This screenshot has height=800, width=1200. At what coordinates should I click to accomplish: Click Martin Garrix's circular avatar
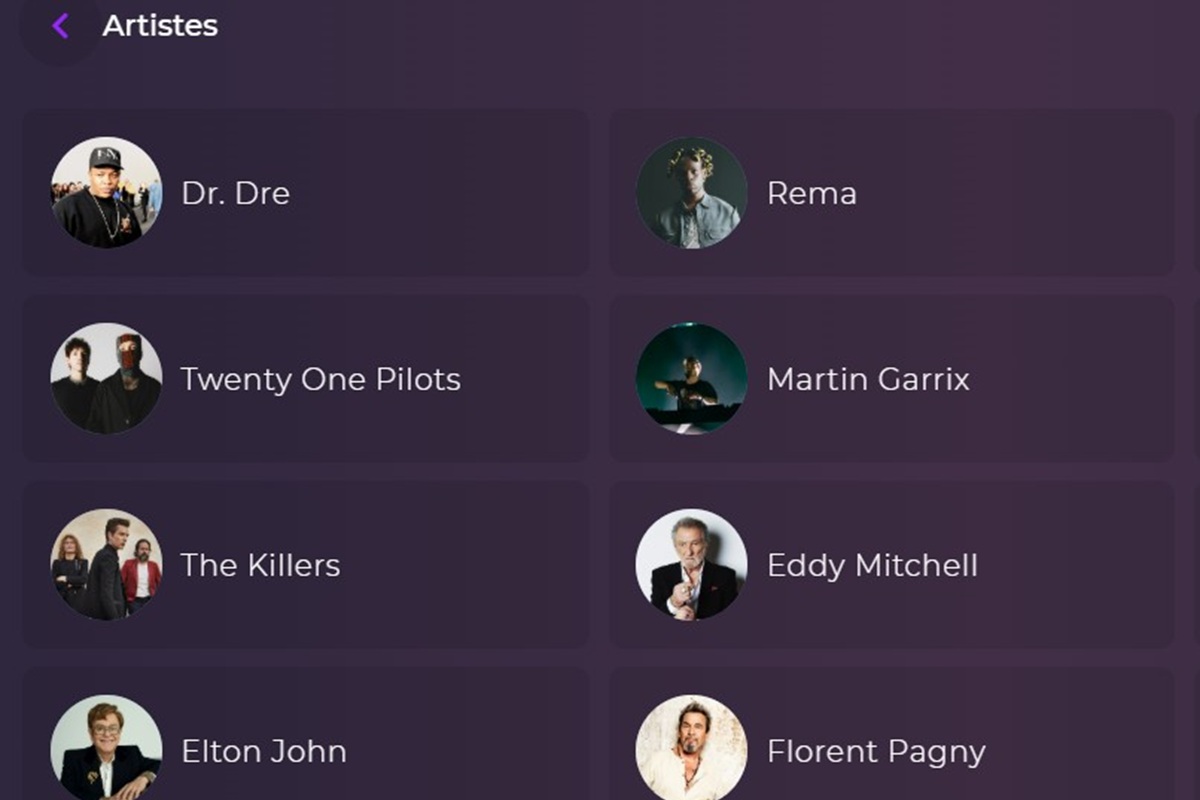pyautogui.click(x=691, y=378)
